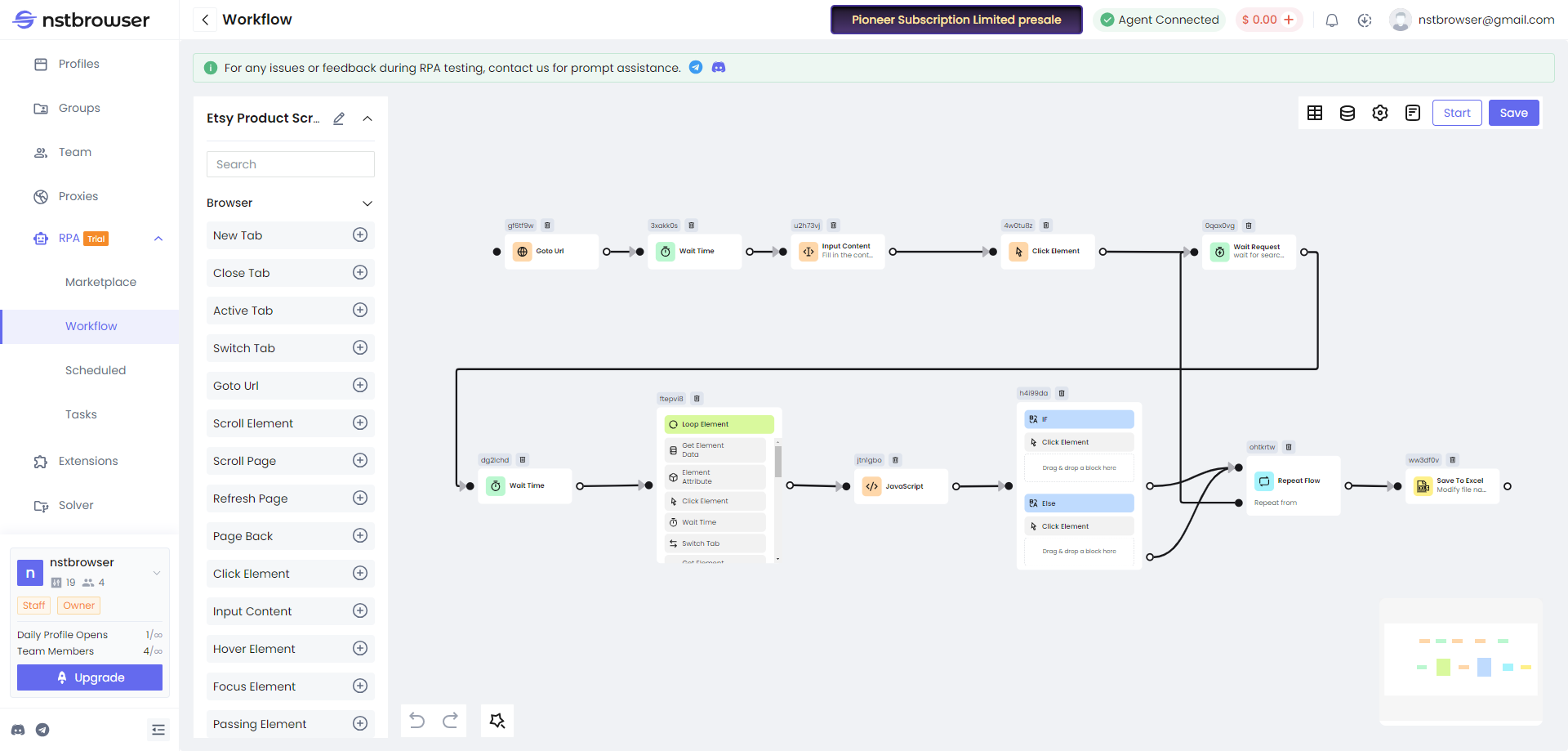1568x751 pixels.
Task: Open the Marketplace menu item
Action: click(100, 282)
